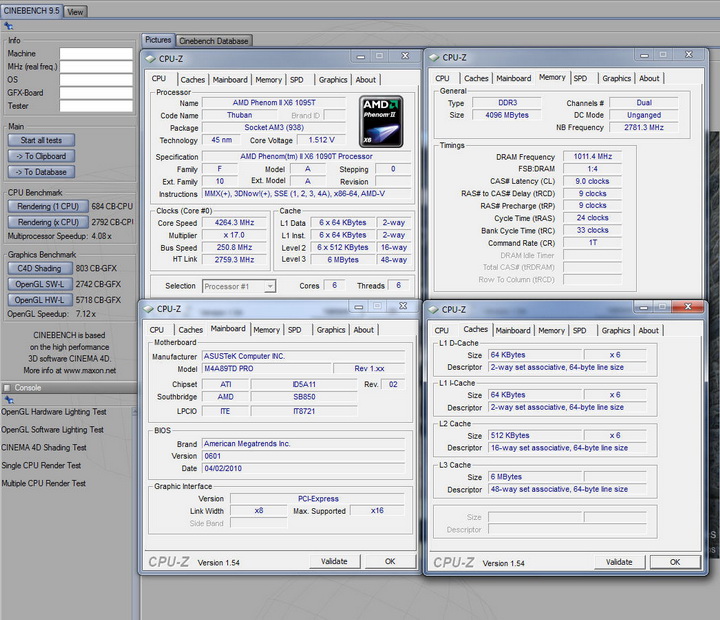Click the Socket AM3 (938) package field

tap(274, 128)
